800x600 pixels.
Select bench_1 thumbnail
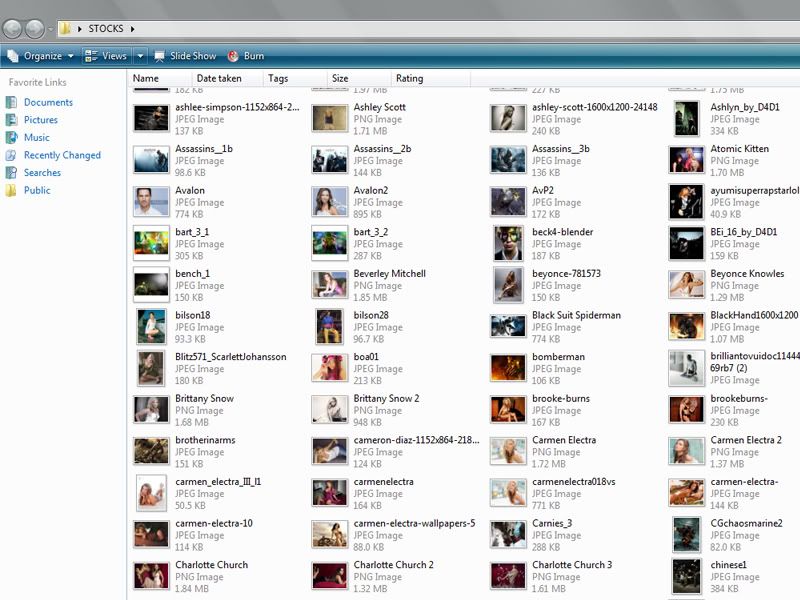[x=152, y=285]
